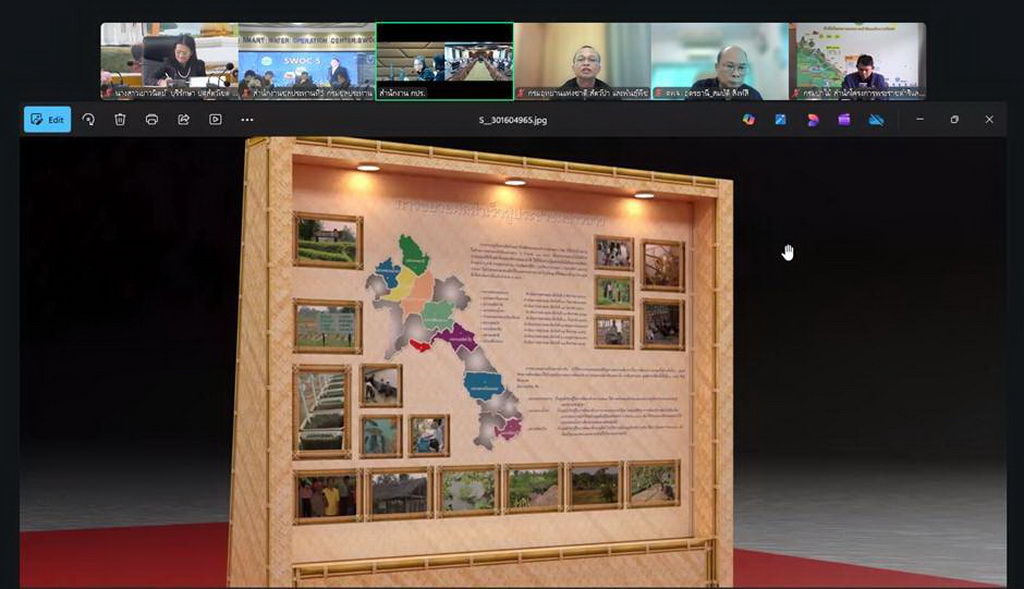Launch the pink-purple Designer icon

tap(812, 119)
